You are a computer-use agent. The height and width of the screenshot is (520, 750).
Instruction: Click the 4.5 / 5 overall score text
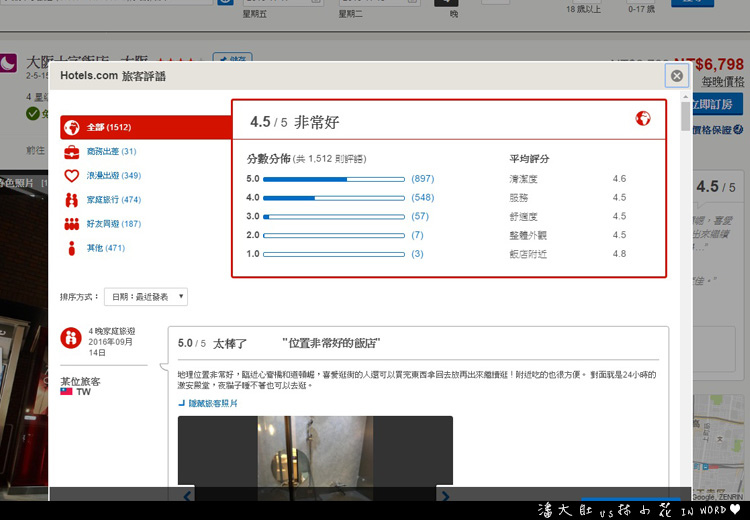tap(269, 122)
